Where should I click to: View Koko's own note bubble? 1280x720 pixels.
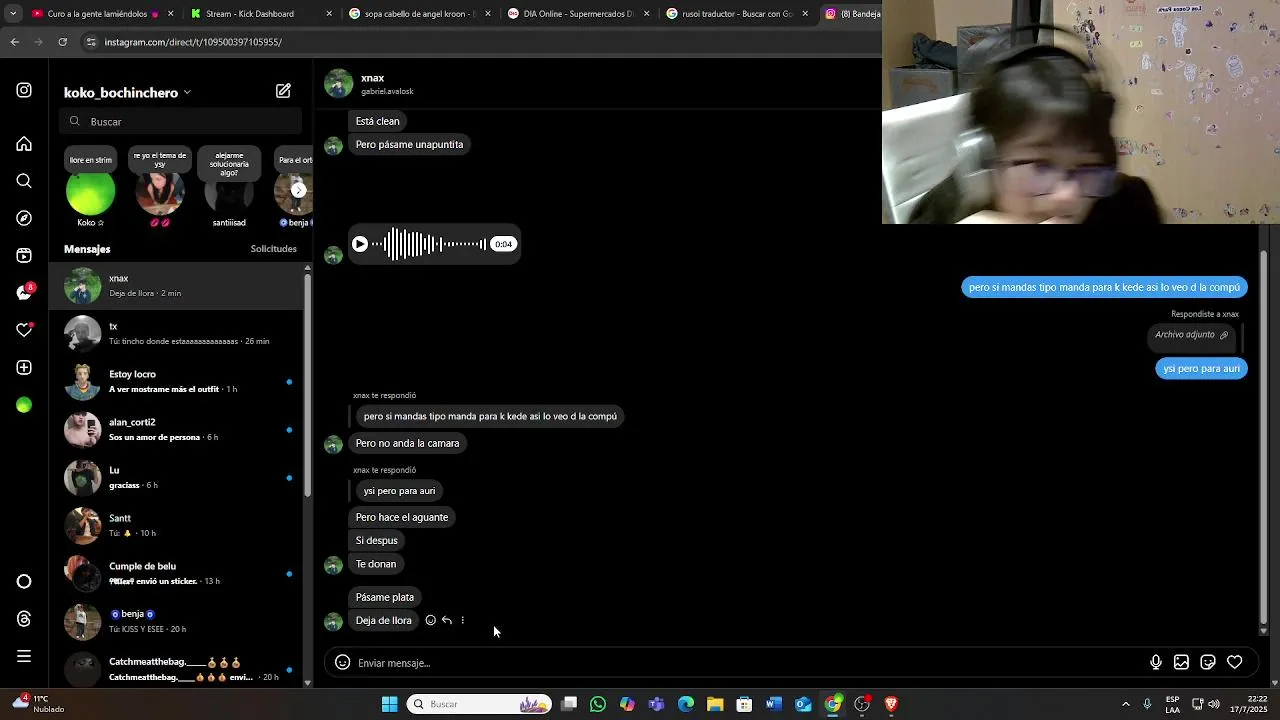pos(90,160)
